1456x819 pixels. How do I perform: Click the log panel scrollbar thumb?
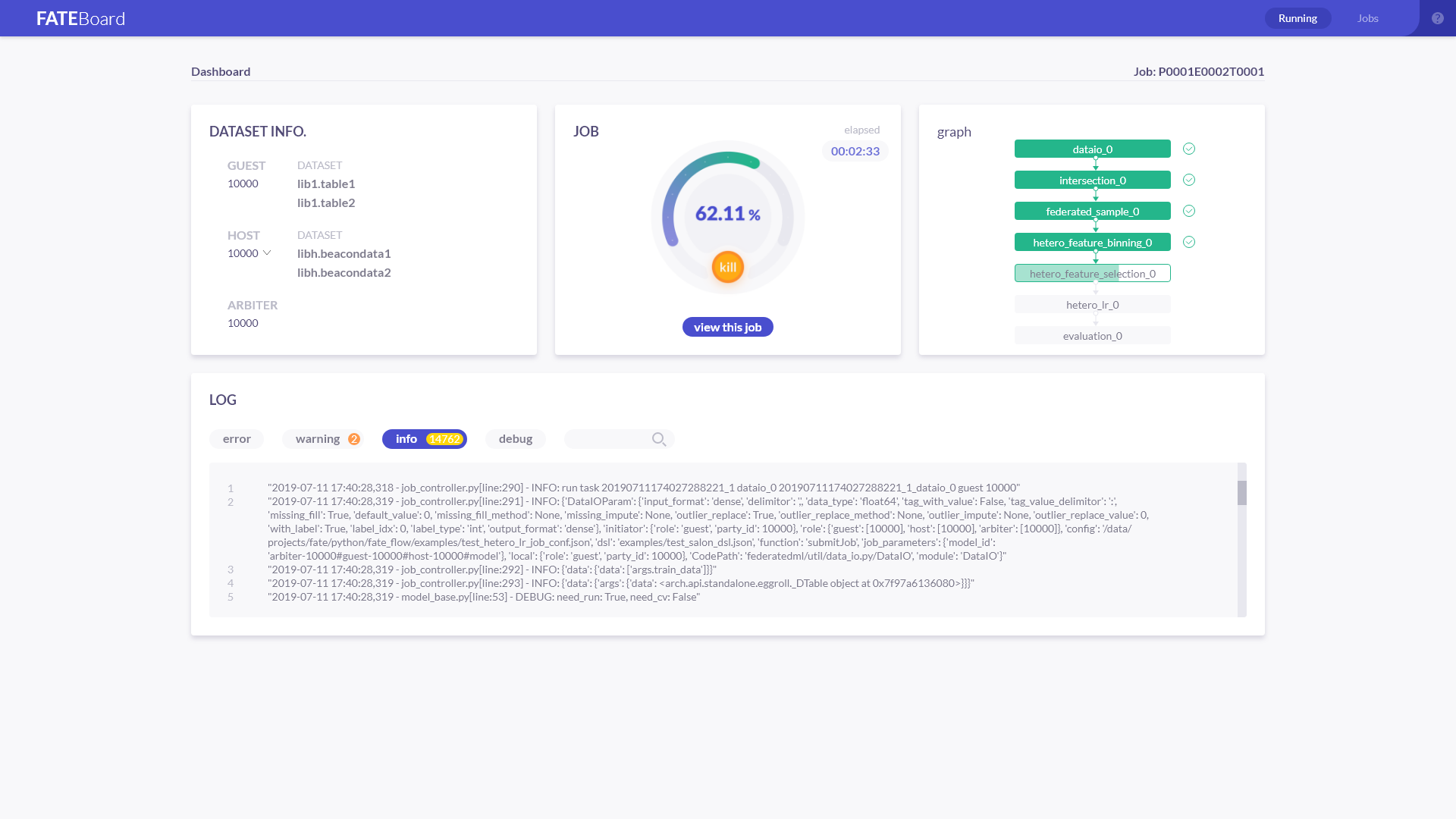(1241, 493)
